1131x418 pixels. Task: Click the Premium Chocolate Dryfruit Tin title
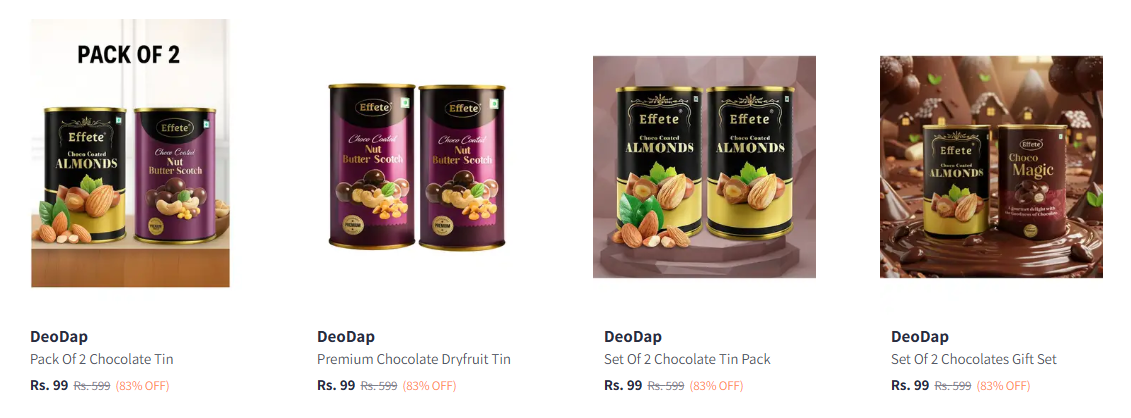pos(414,359)
